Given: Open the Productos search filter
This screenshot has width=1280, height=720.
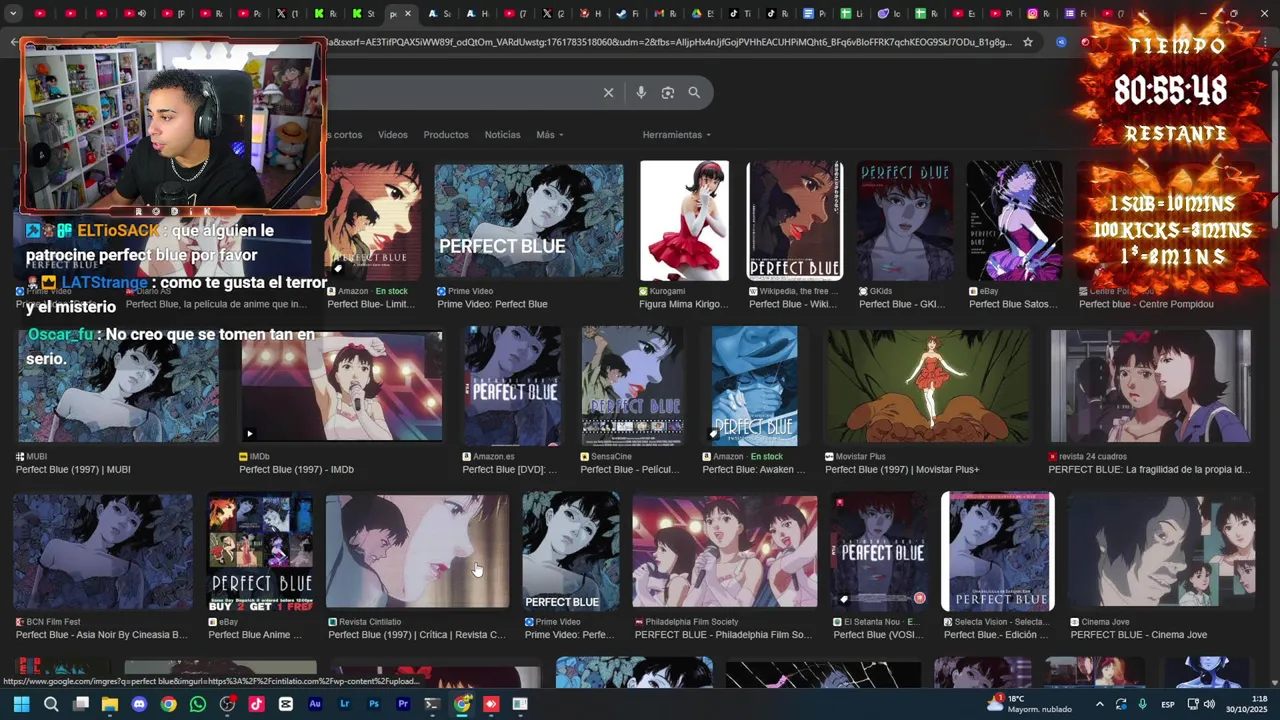Looking at the screenshot, I should coord(446,135).
